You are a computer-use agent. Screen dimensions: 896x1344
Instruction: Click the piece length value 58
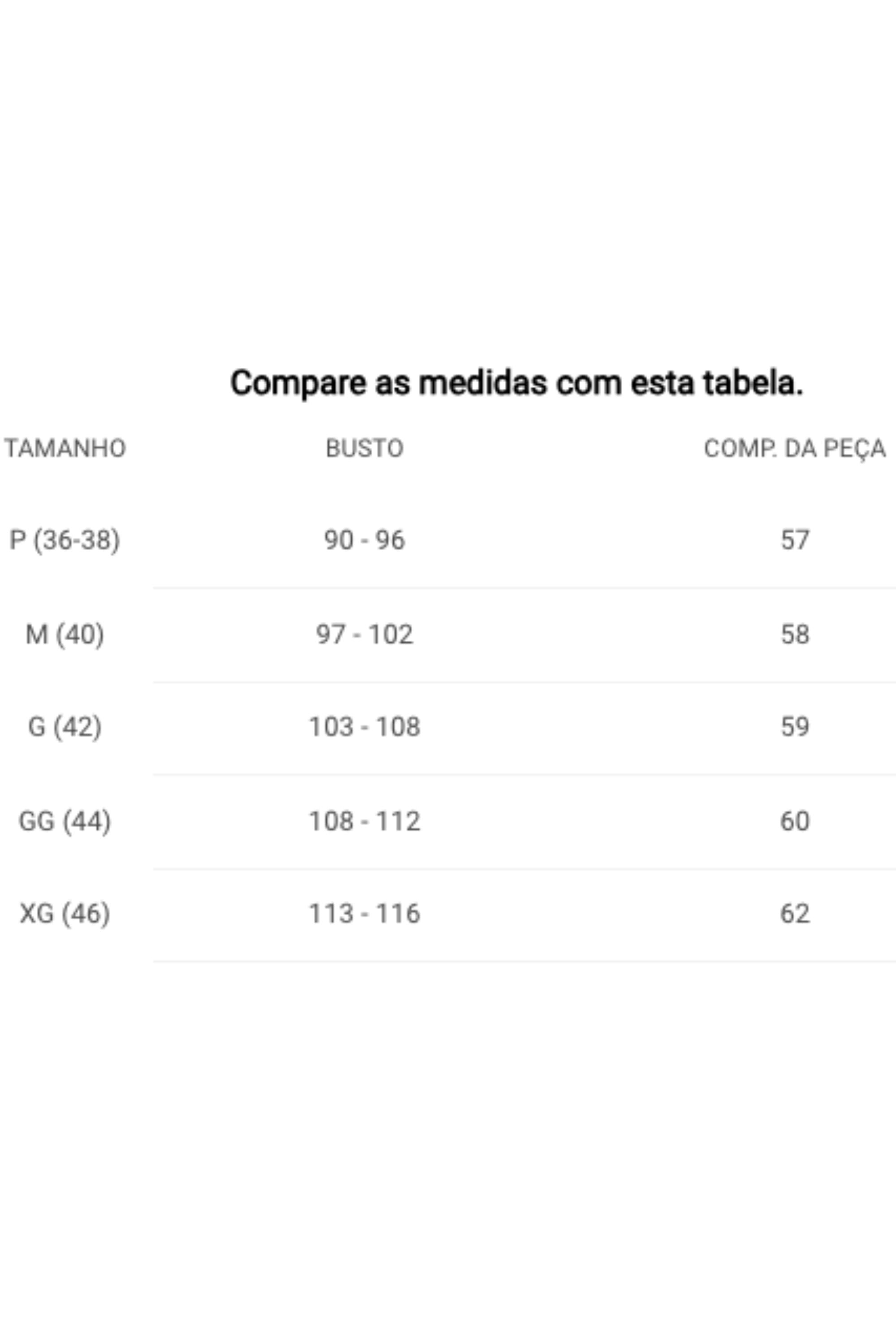pos(795,634)
